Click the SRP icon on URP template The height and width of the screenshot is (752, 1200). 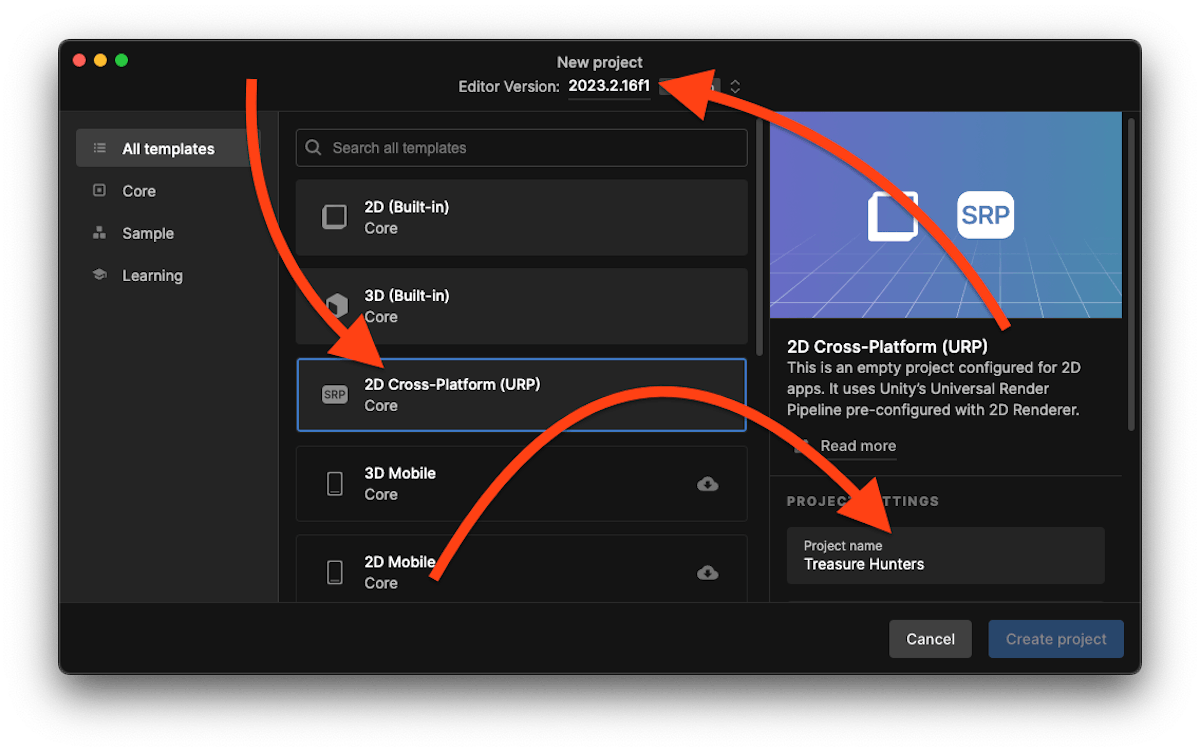[x=334, y=395]
